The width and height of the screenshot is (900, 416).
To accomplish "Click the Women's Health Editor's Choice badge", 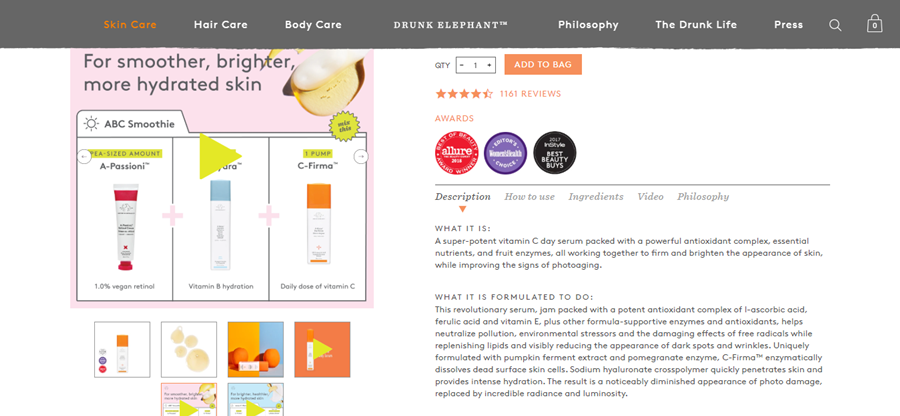I will [x=505, y=153].
